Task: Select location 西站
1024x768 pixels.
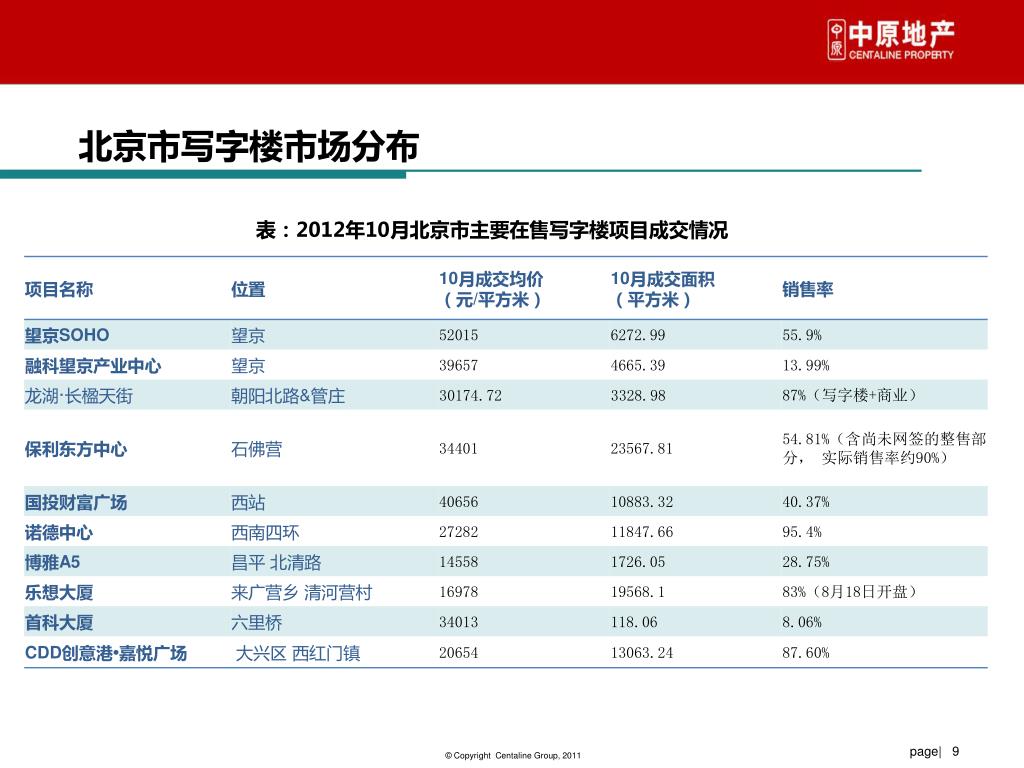Action: click(248, 503)
